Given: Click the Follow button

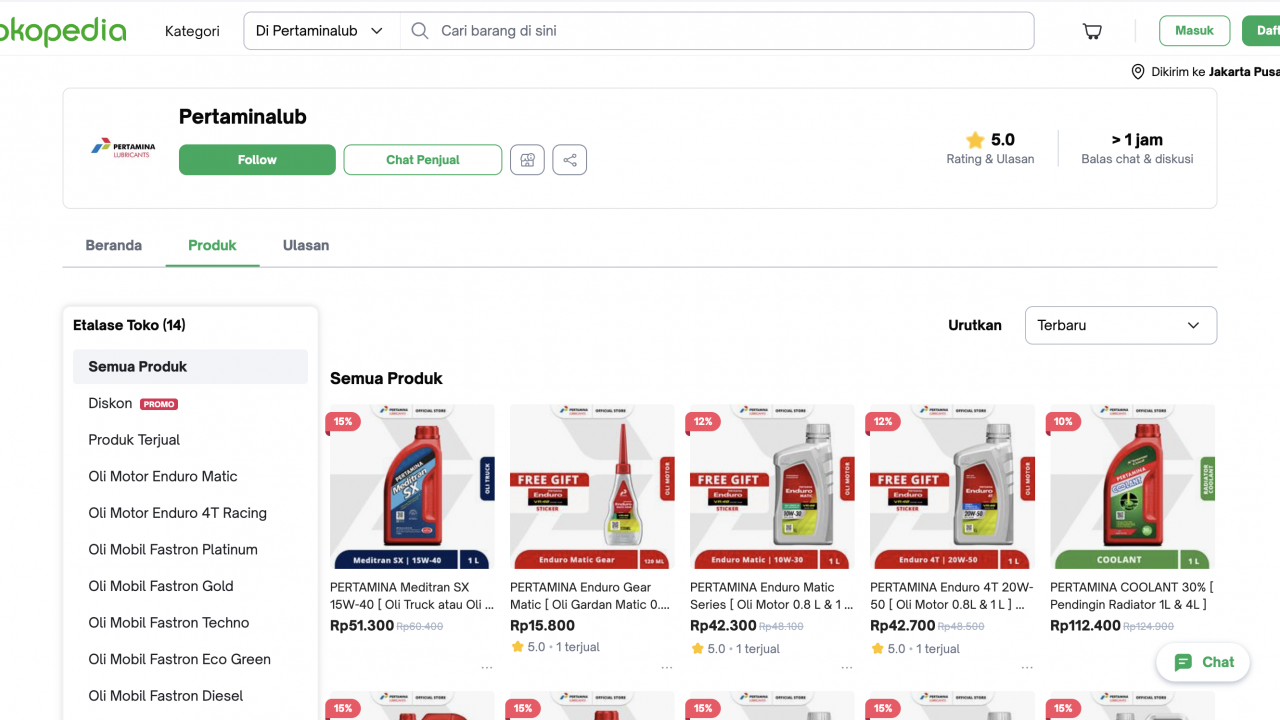Looking at the screenshot, I should pyautogui.click(x=257, y=159).
